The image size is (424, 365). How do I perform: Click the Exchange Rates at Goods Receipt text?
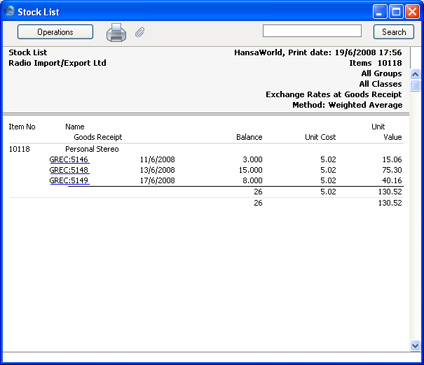tap(334, 94)
